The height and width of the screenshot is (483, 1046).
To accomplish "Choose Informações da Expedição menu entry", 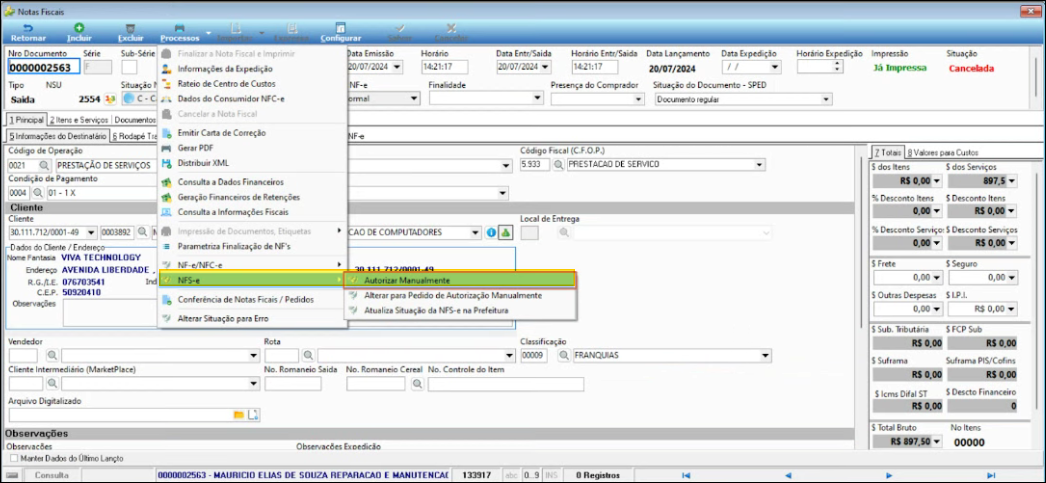I will tap(252, 68).
